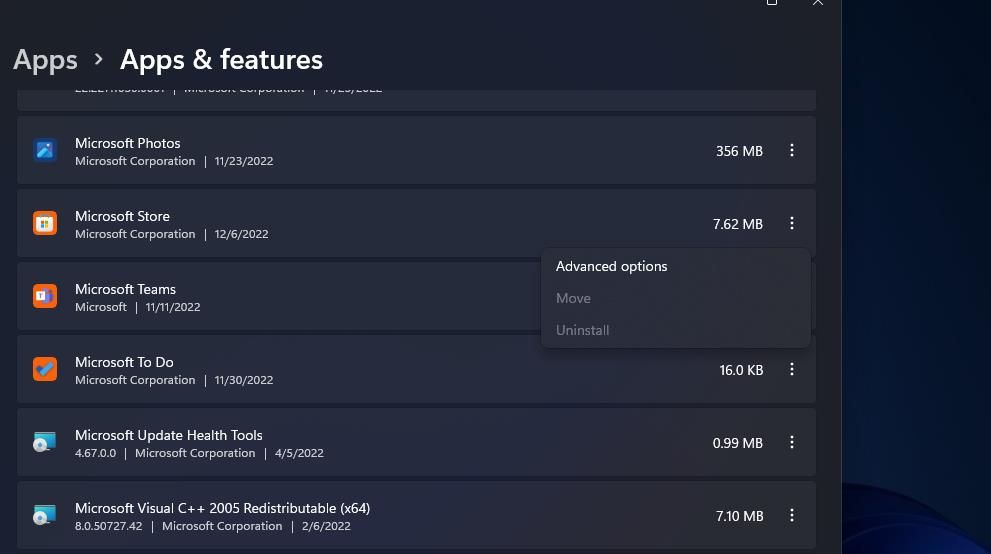The height and width of the screenshot is (554, 991).
Task: Go back to Apps via the breadcrumb
Action: 45,60
